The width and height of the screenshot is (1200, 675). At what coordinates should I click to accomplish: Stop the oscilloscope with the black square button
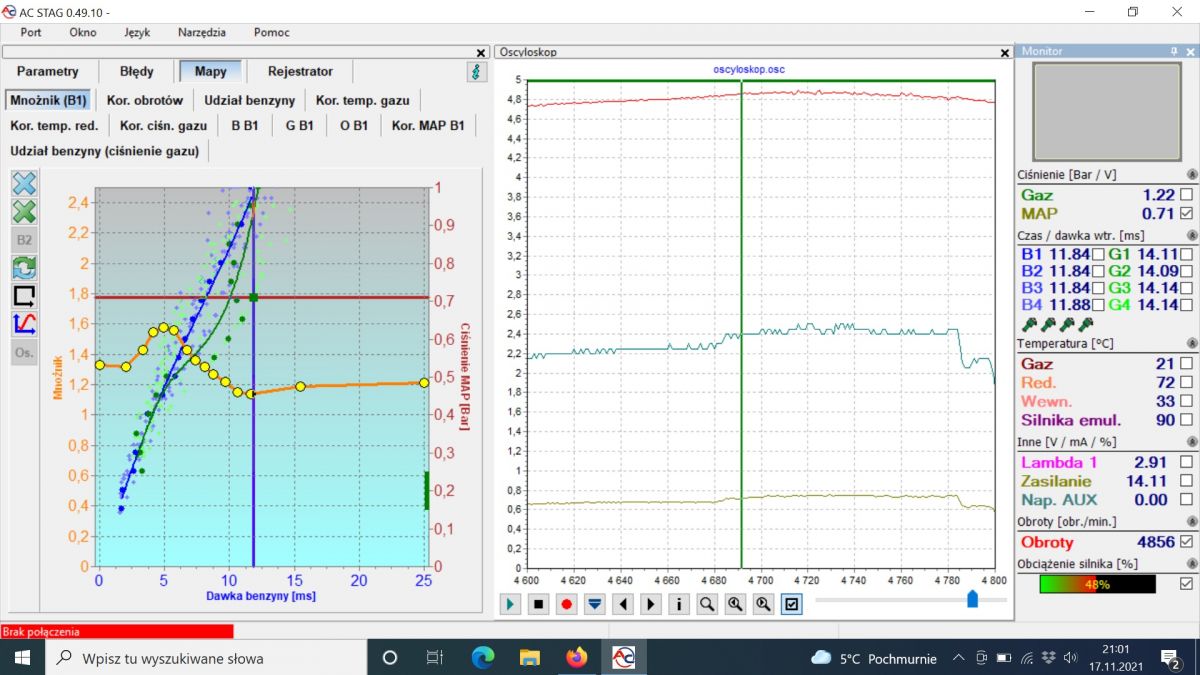[539, 604]
